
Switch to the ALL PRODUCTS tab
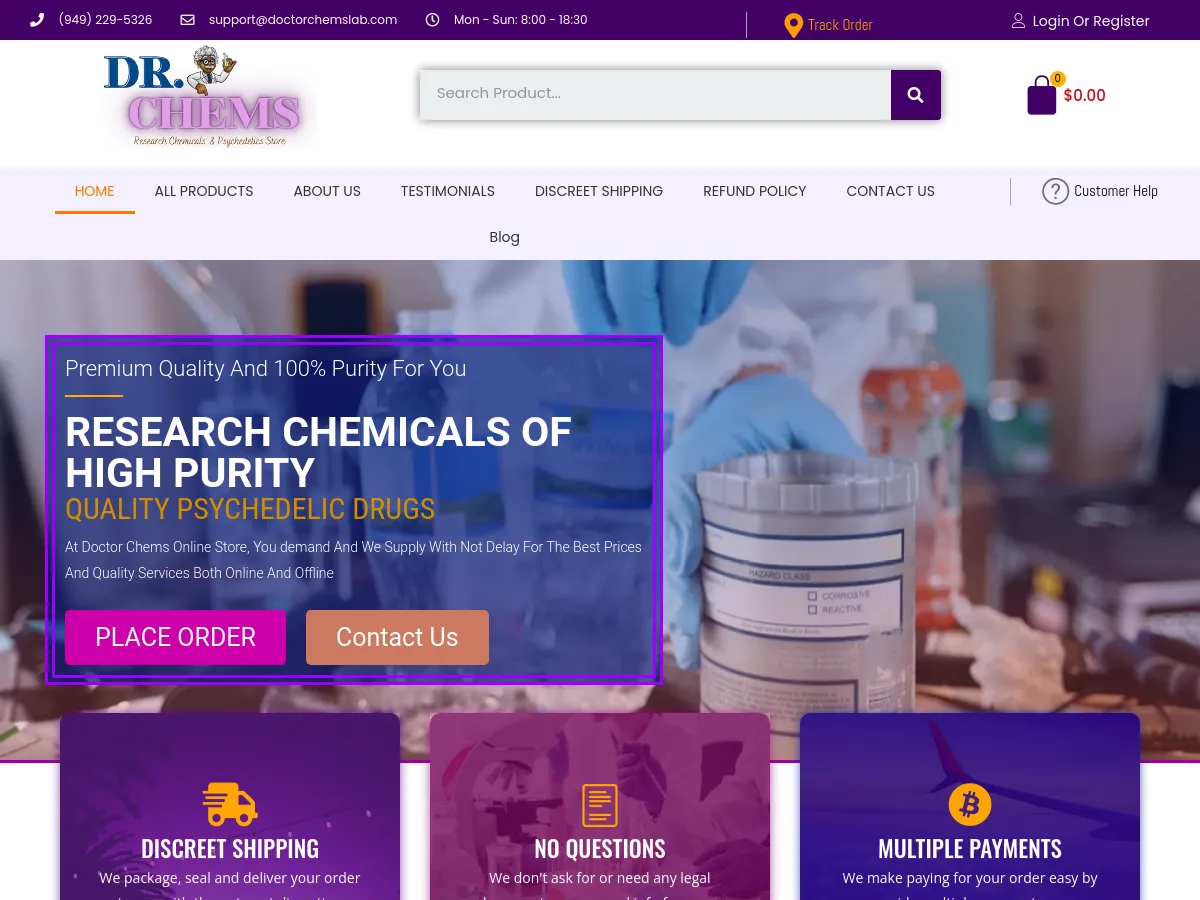click(x=203, y=191)
